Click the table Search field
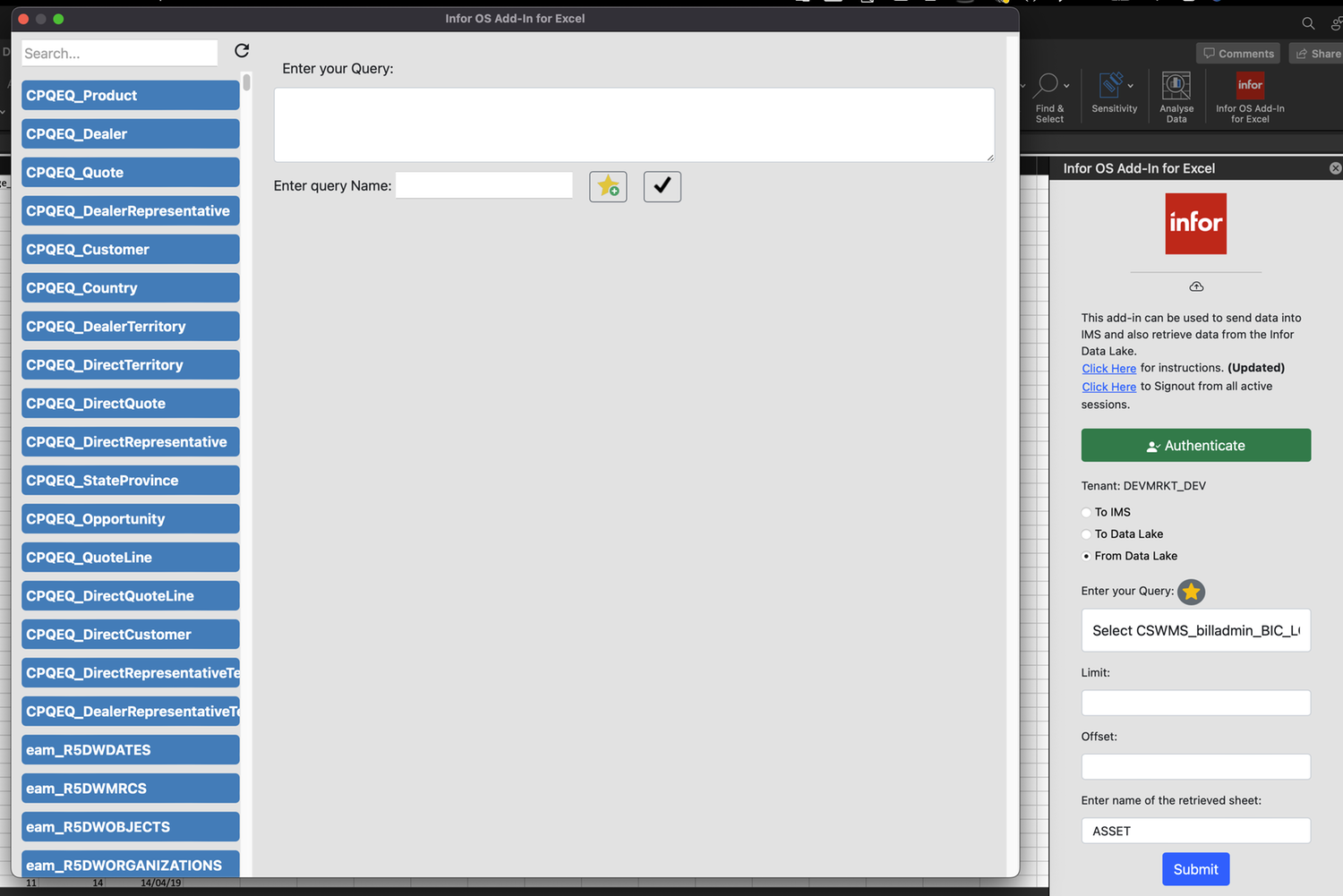 [x=119, y=53]
